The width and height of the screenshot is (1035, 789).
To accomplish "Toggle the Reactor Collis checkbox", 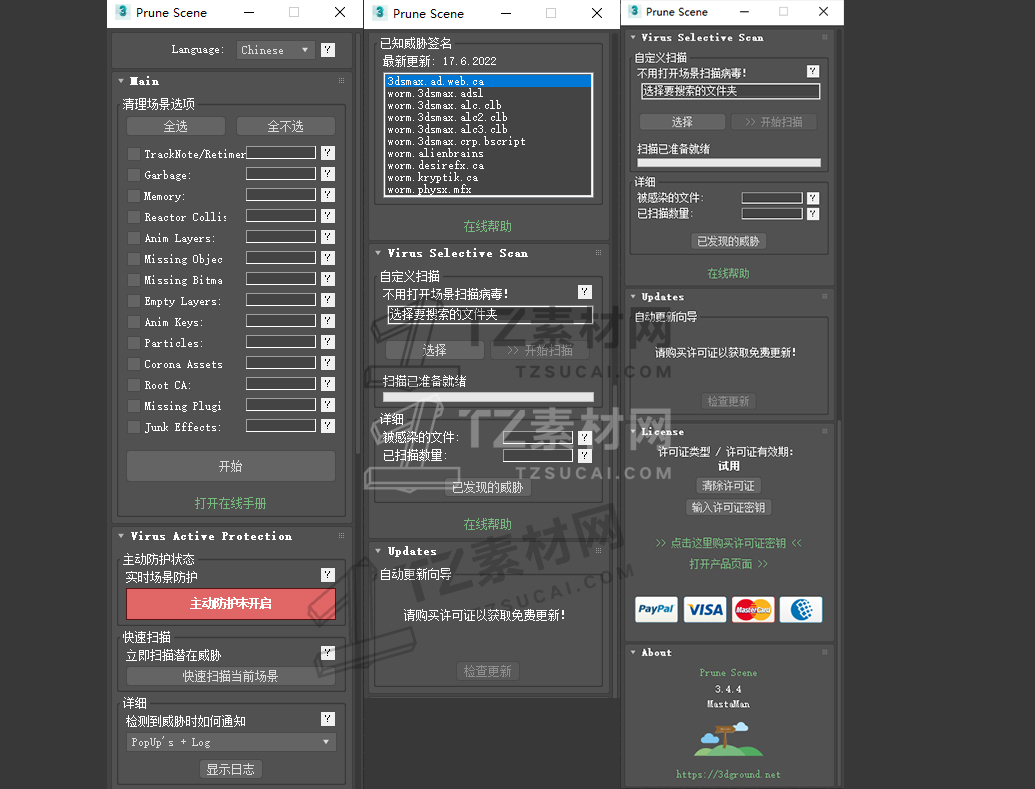I will [x=134, y=217].
